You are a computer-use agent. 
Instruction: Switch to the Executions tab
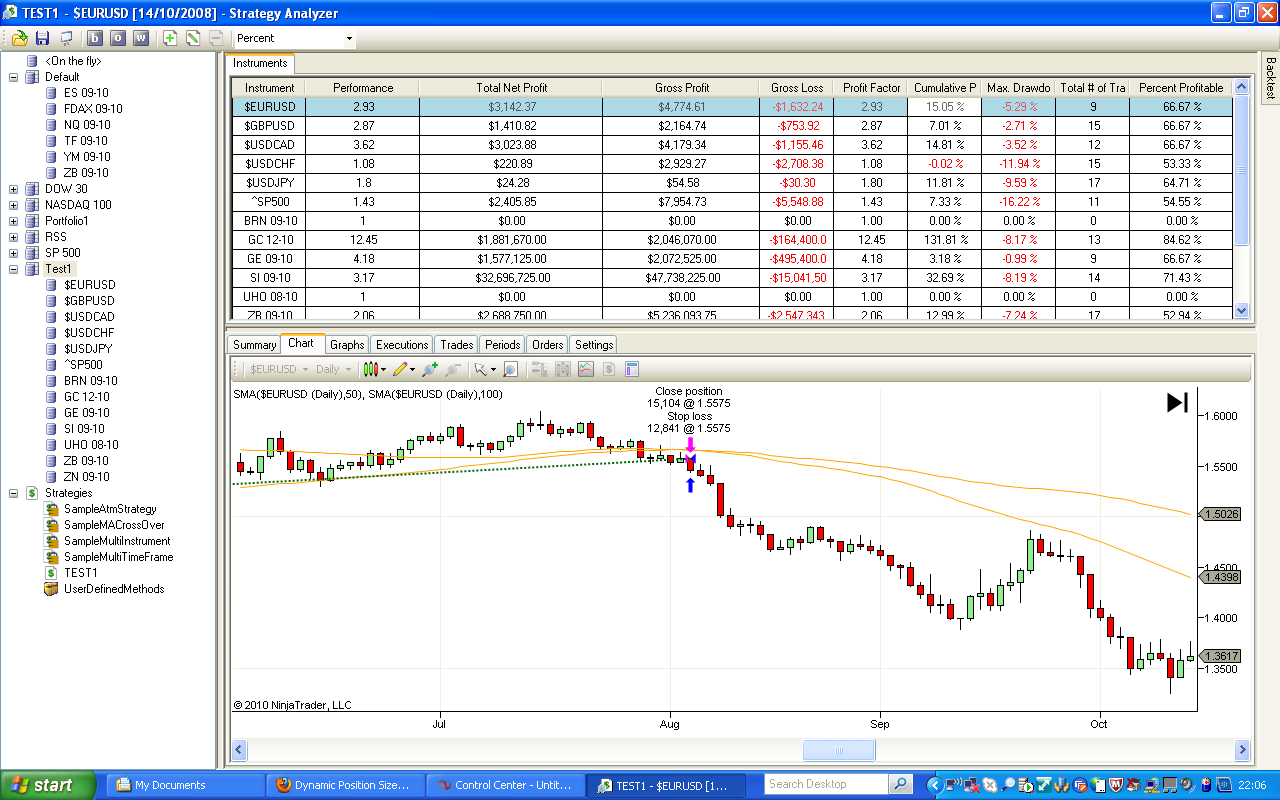pos(402,345)
